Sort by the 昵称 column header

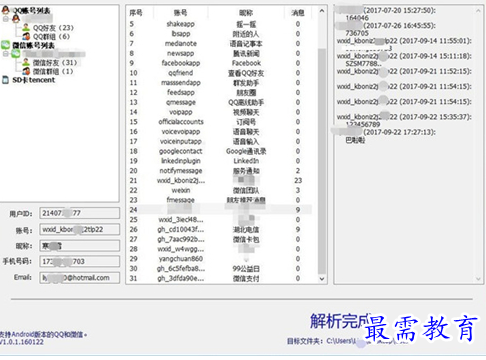[x=246, y=13]
